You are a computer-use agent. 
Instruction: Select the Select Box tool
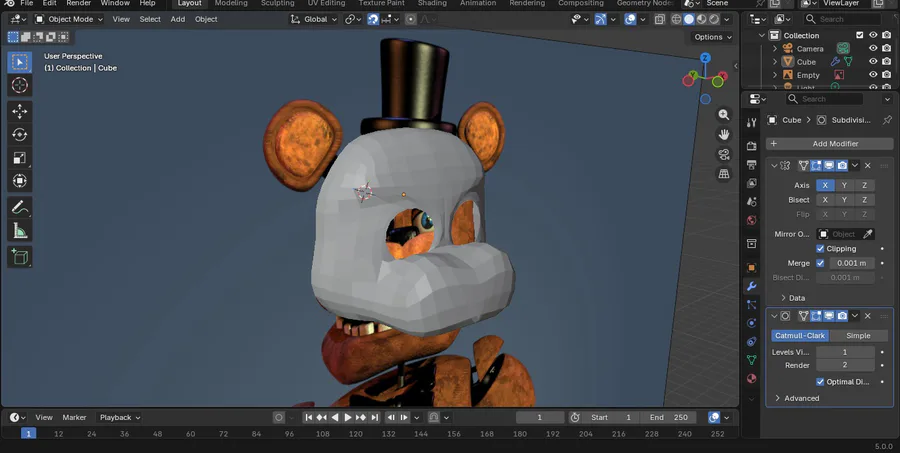[x=20, y=62]
